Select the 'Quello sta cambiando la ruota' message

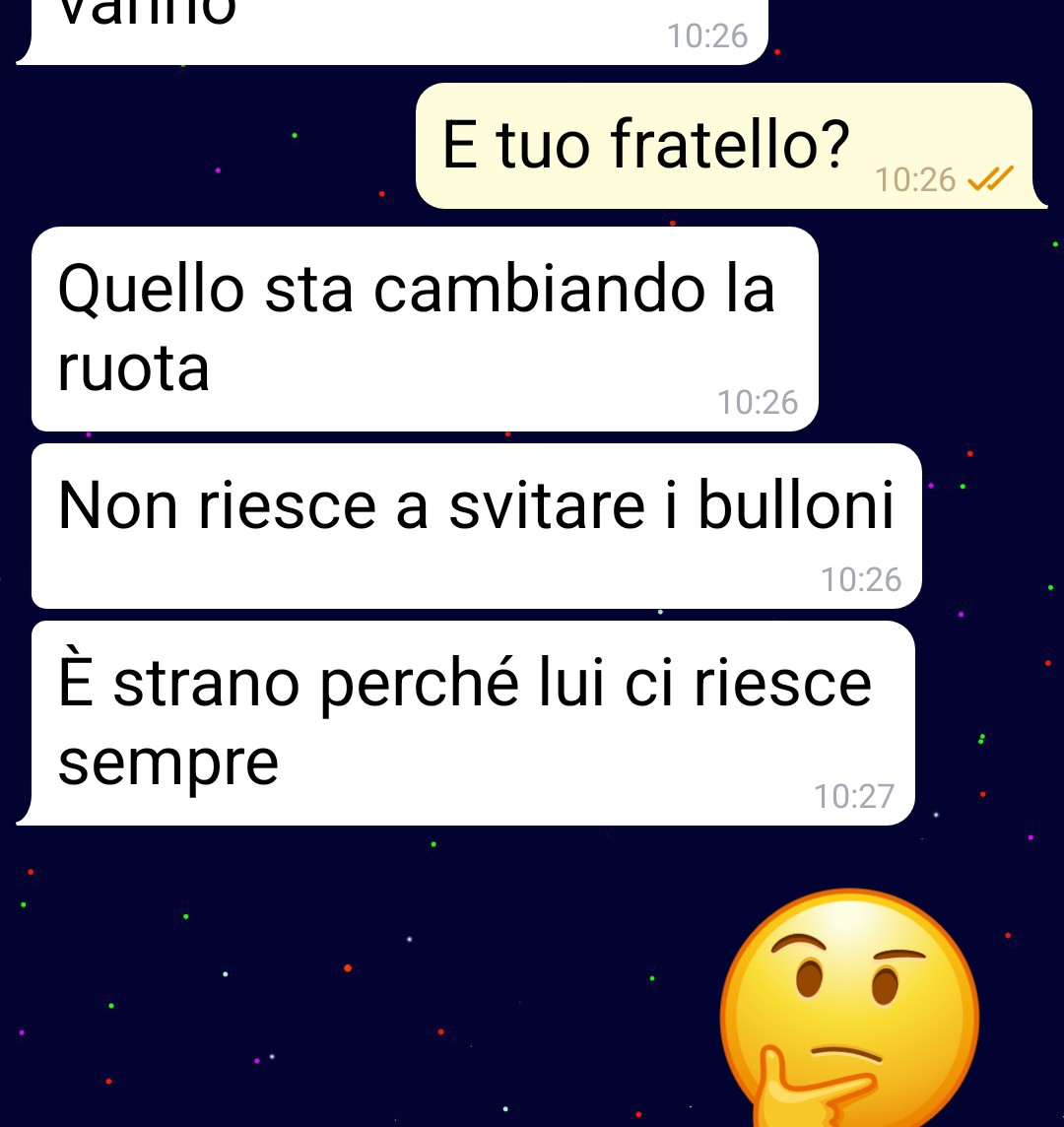point(425,329)
